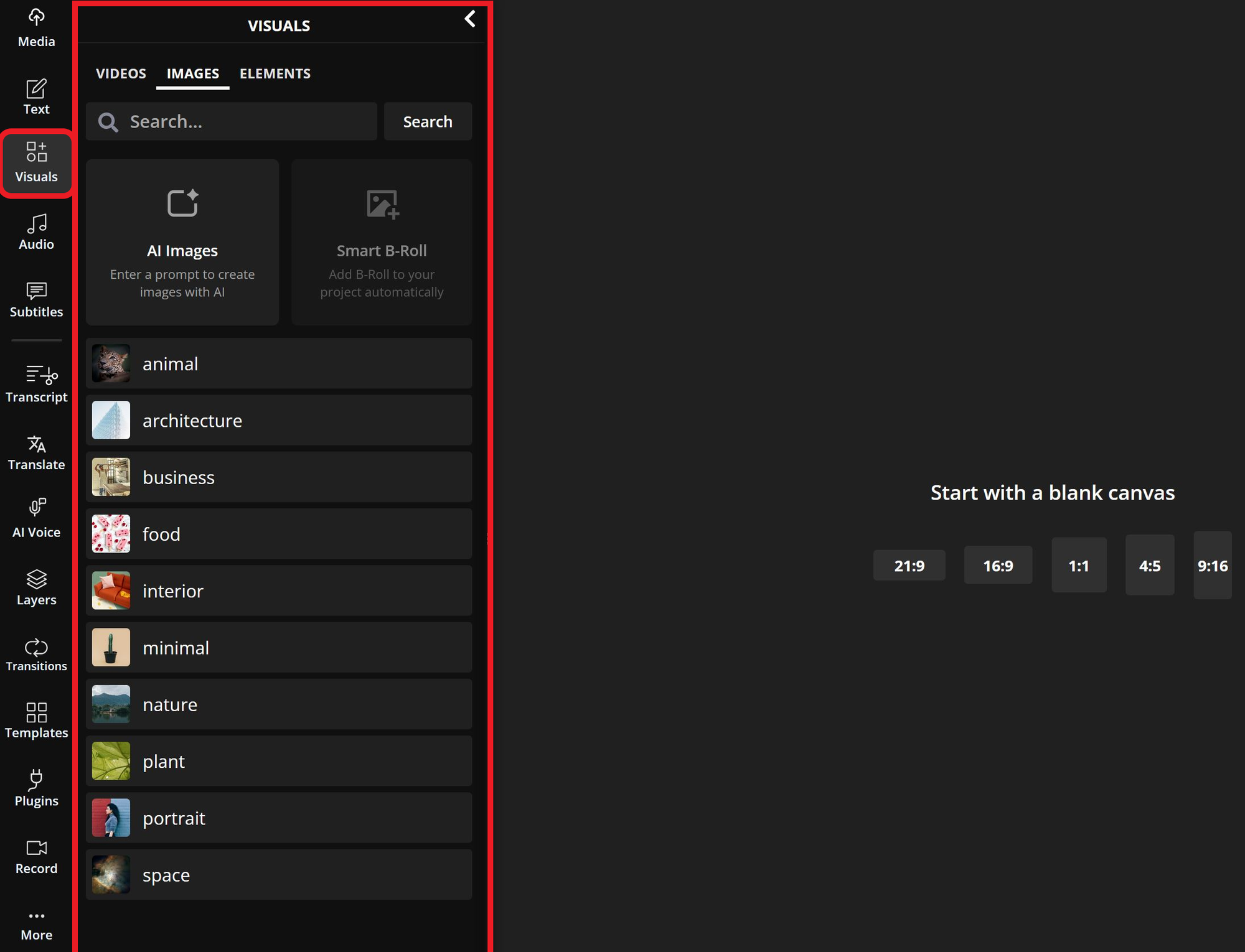Viewport: 1245px width, 952px height.
Task: Collapse the Visuals panel with the chevron
Action: tap(470, 19)
